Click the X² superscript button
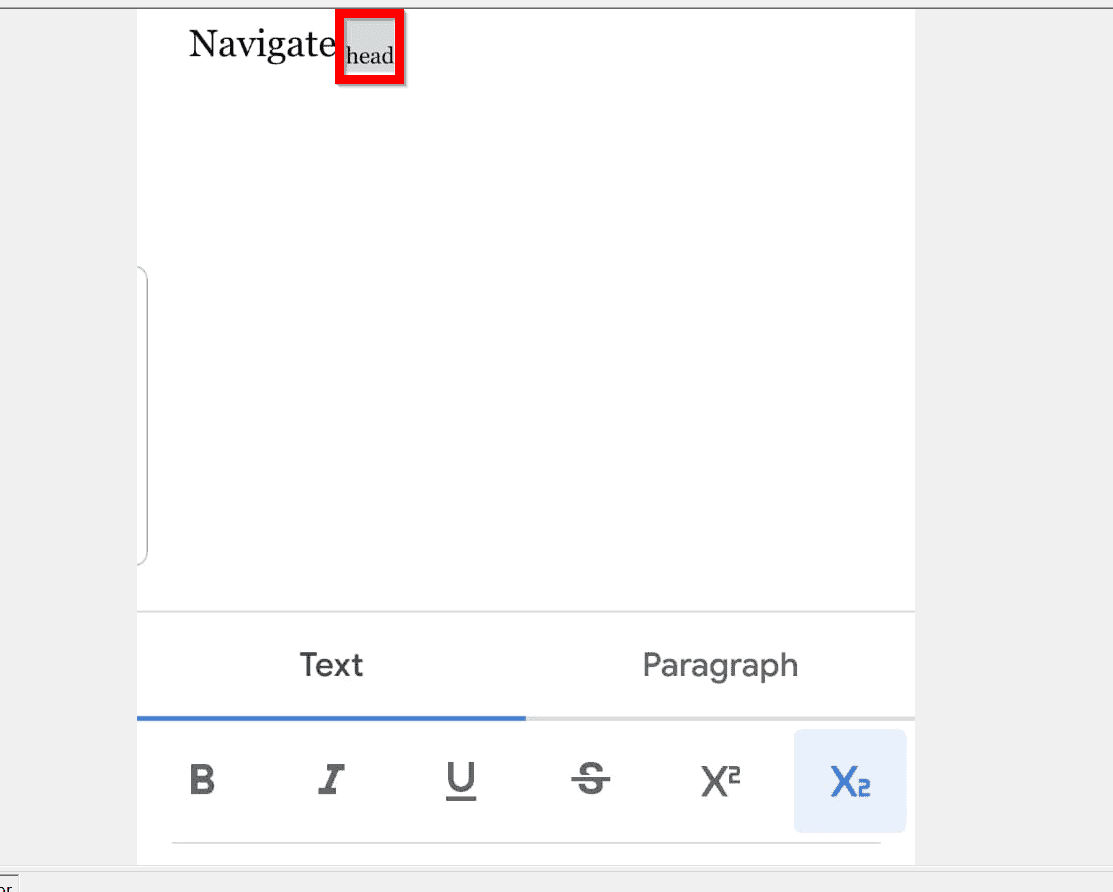 click(x=720, y=781)
